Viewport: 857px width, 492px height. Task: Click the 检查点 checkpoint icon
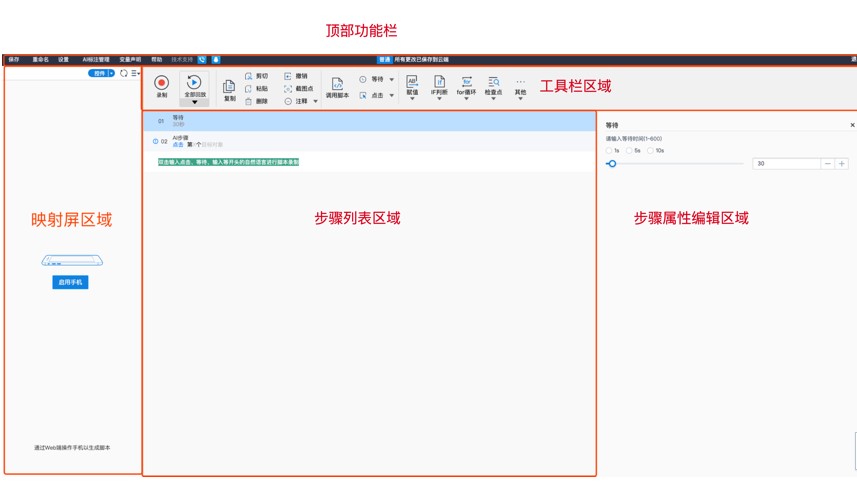(493, 81)
